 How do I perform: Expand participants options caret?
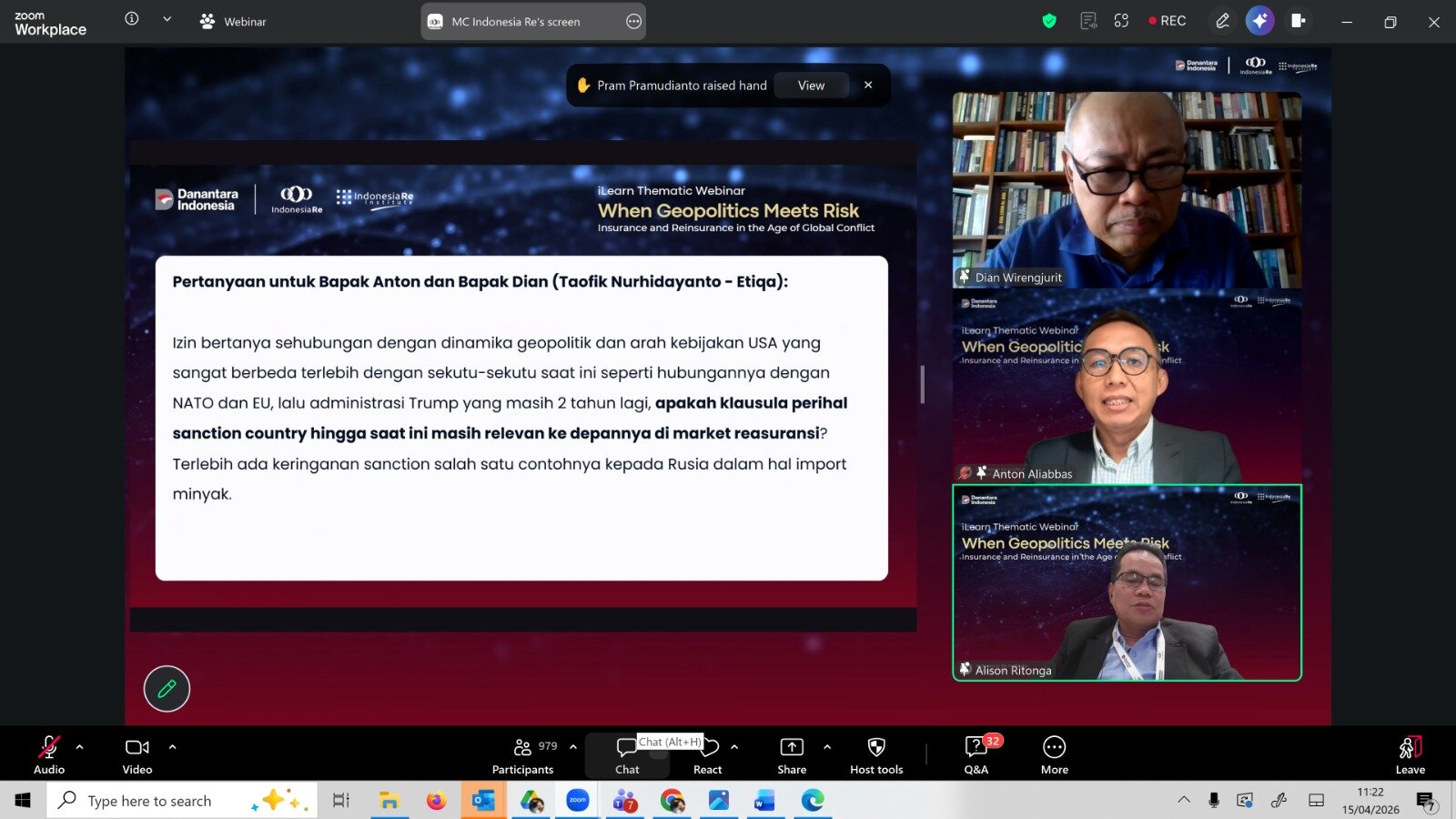[x=573, y=747]
